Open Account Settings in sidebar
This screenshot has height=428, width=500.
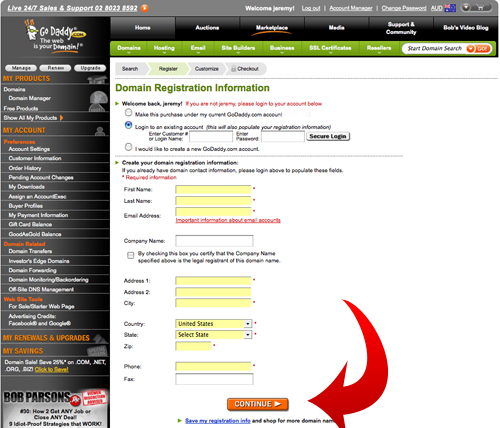29,149
